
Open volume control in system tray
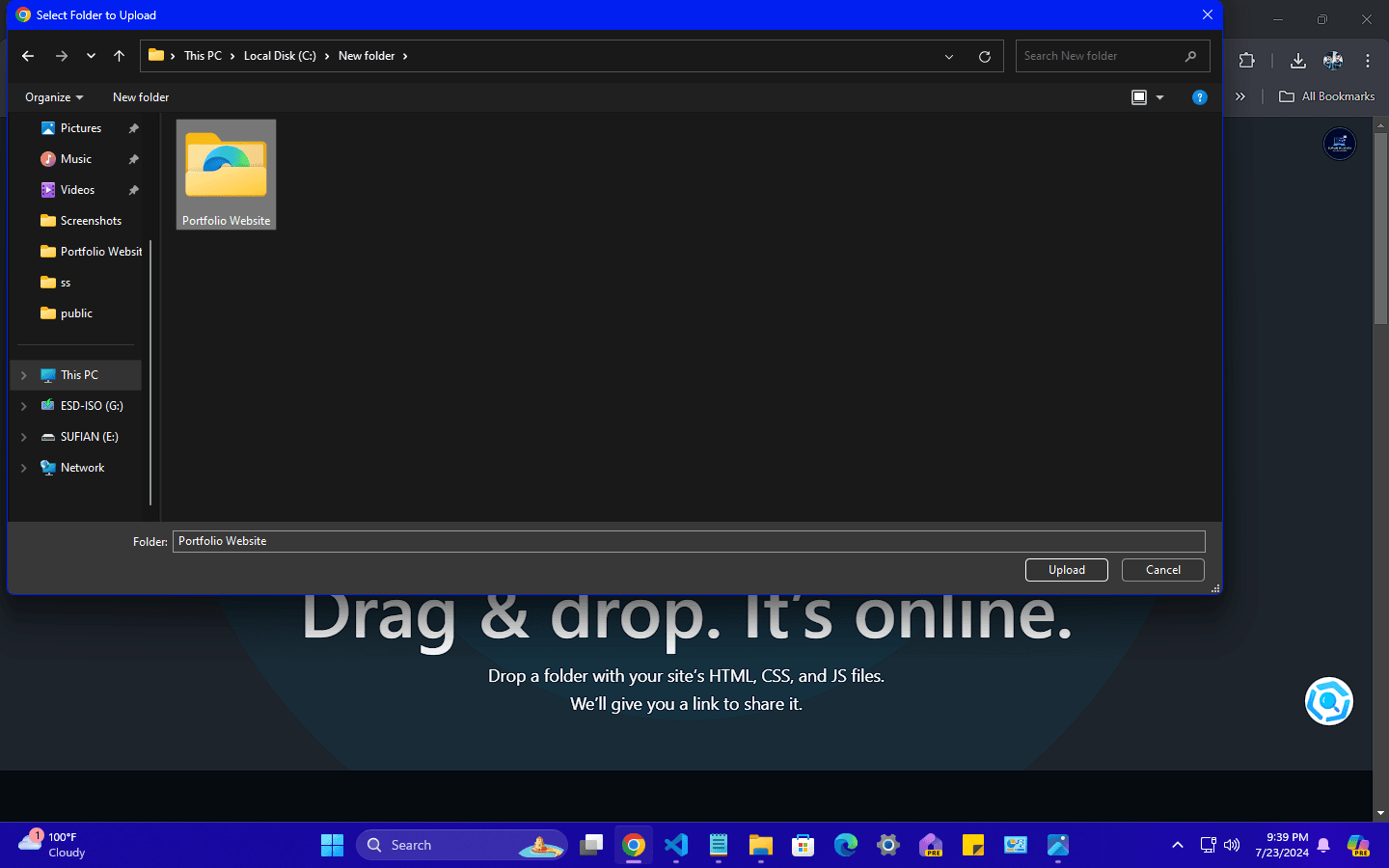tap(1232, 845)
